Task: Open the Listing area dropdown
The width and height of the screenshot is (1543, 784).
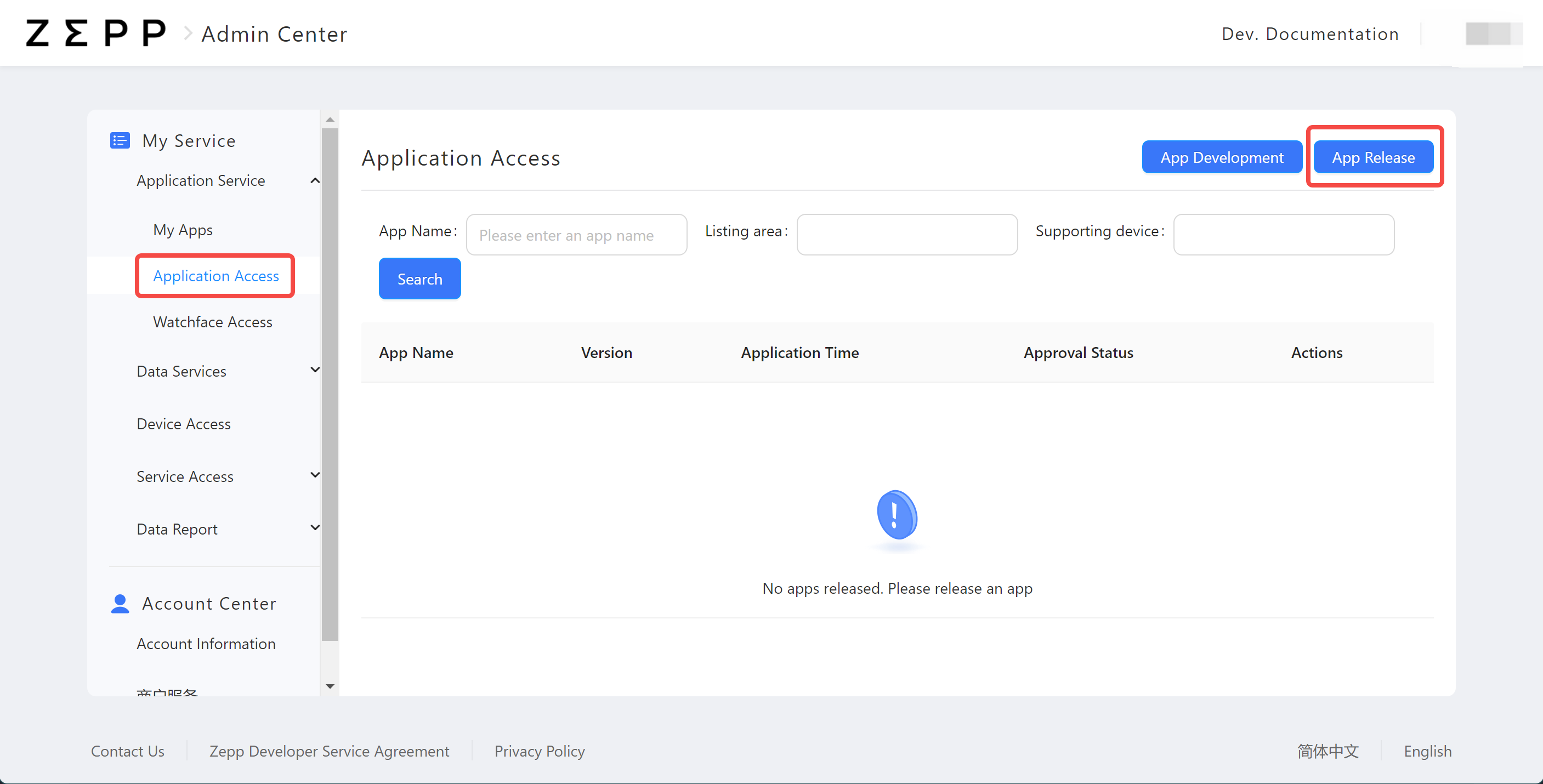Action: coord(906,234)
